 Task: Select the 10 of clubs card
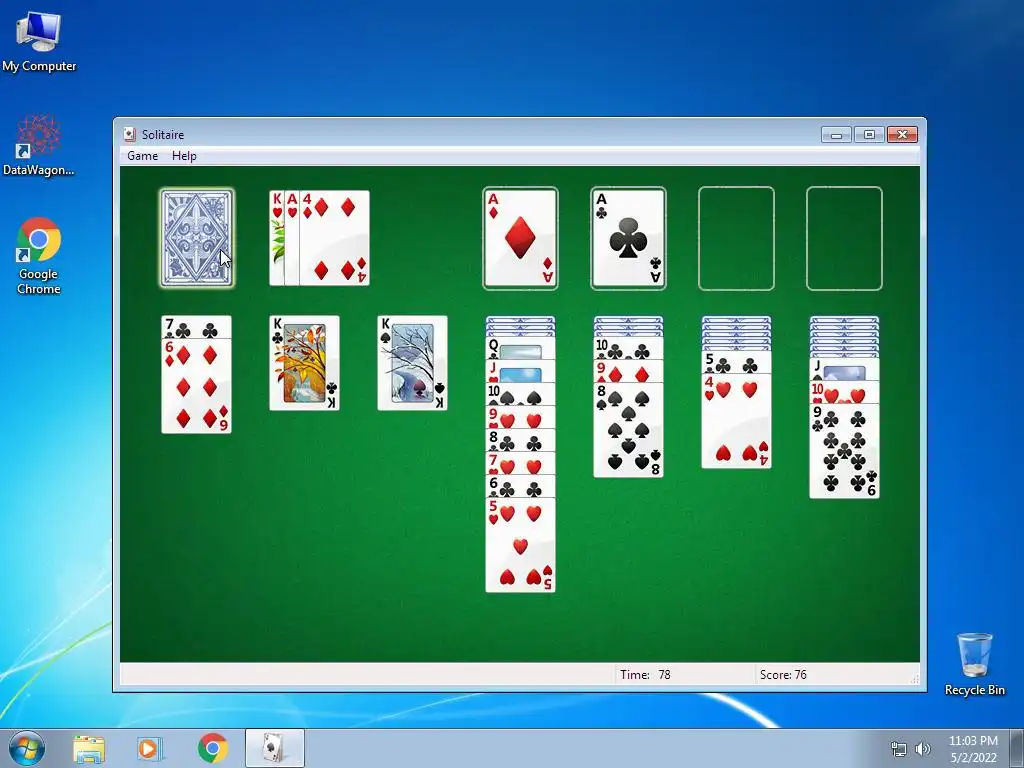click(628, 348)
